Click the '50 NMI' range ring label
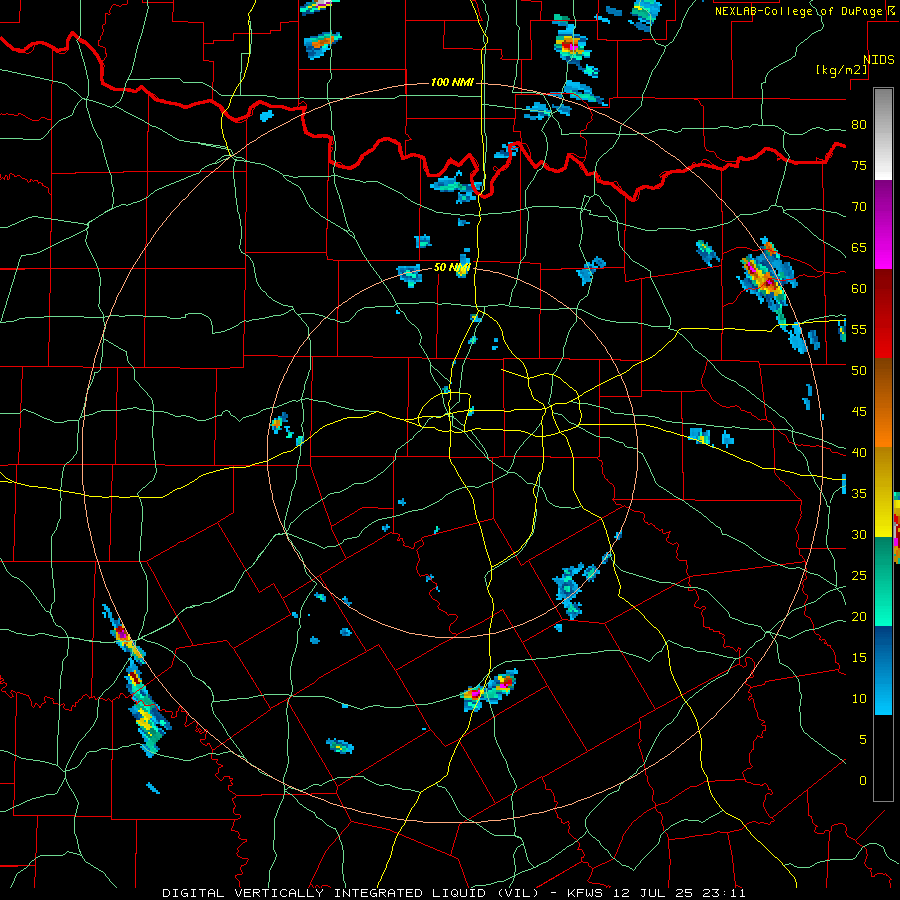 452,267
